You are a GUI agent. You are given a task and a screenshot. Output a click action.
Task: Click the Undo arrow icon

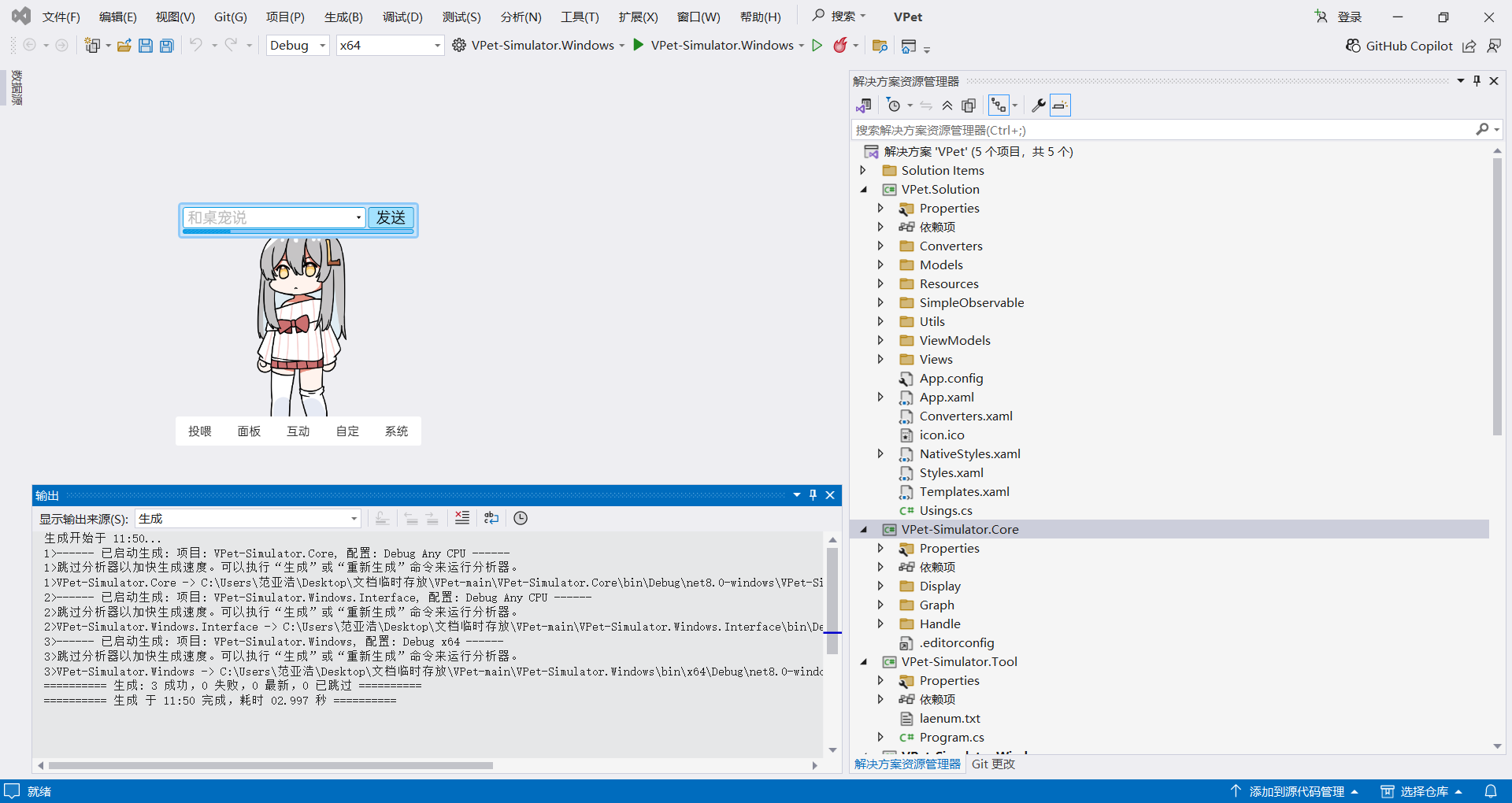pyautogui.click(x=196, y=45)
